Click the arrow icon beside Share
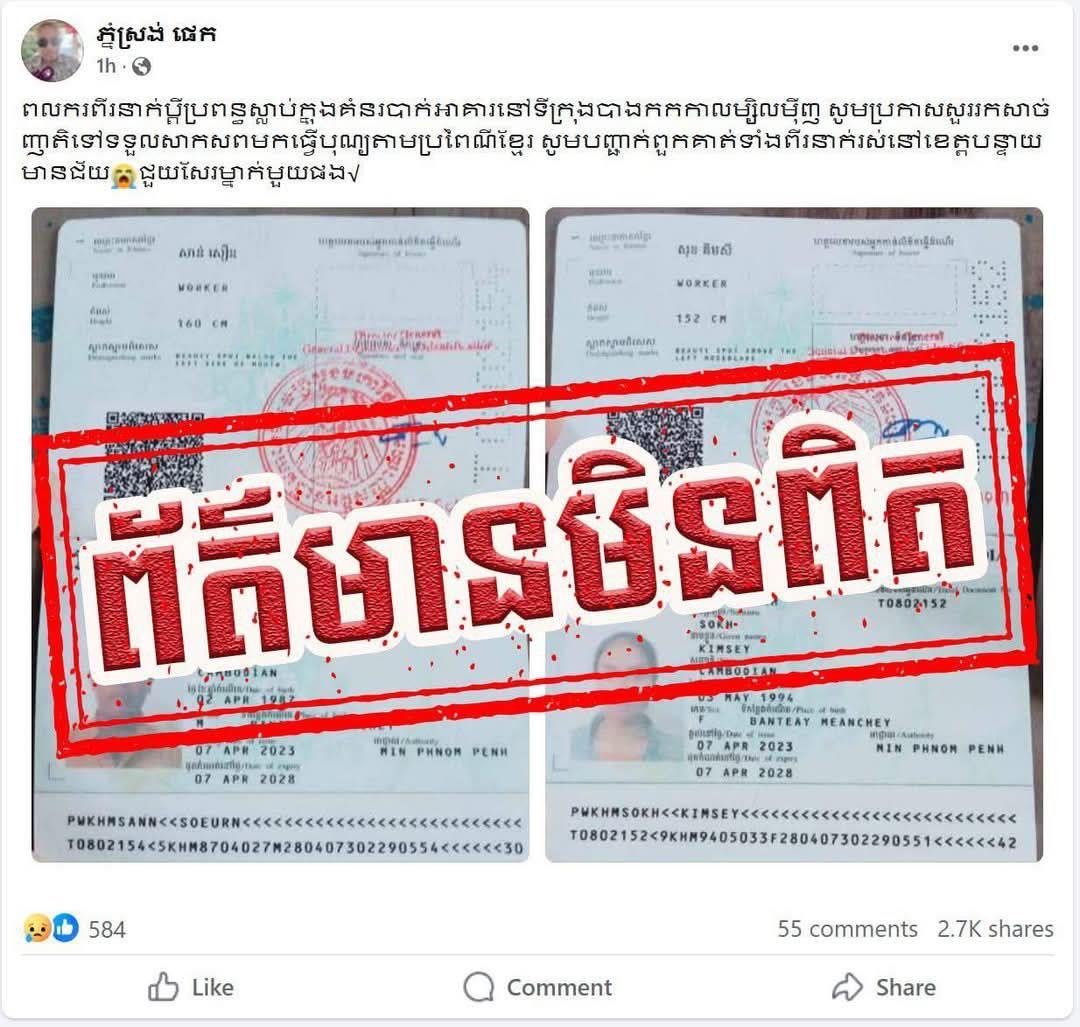The image size is (1080, 1027). (x=847, y=986)
